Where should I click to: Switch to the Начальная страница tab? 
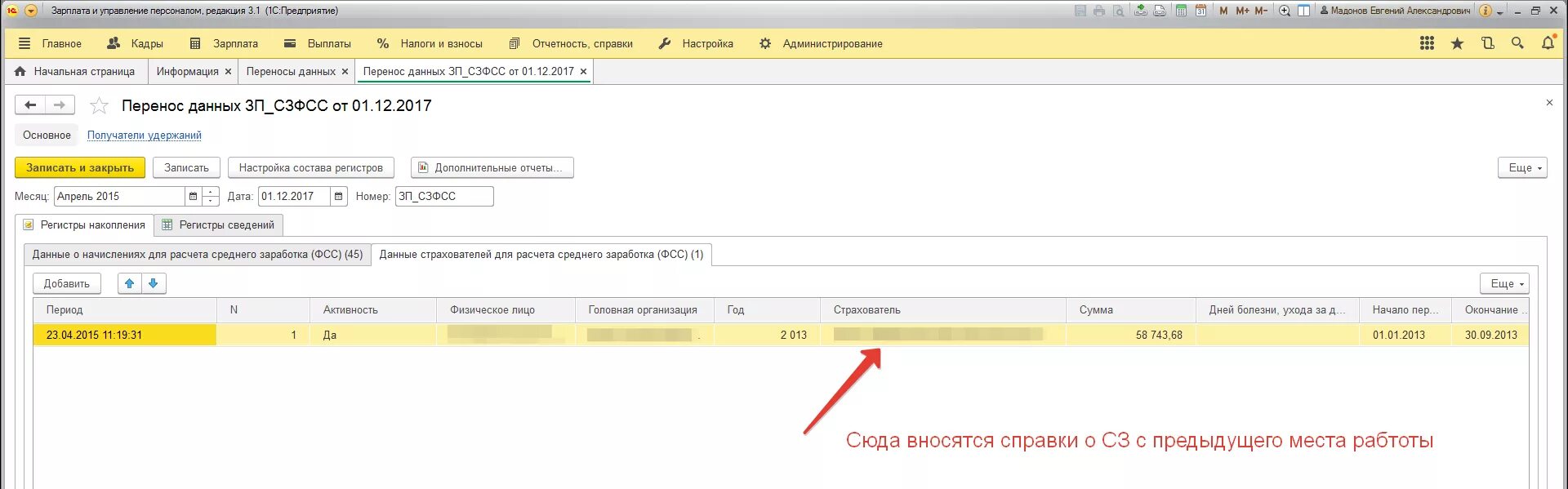pos(75,71)
